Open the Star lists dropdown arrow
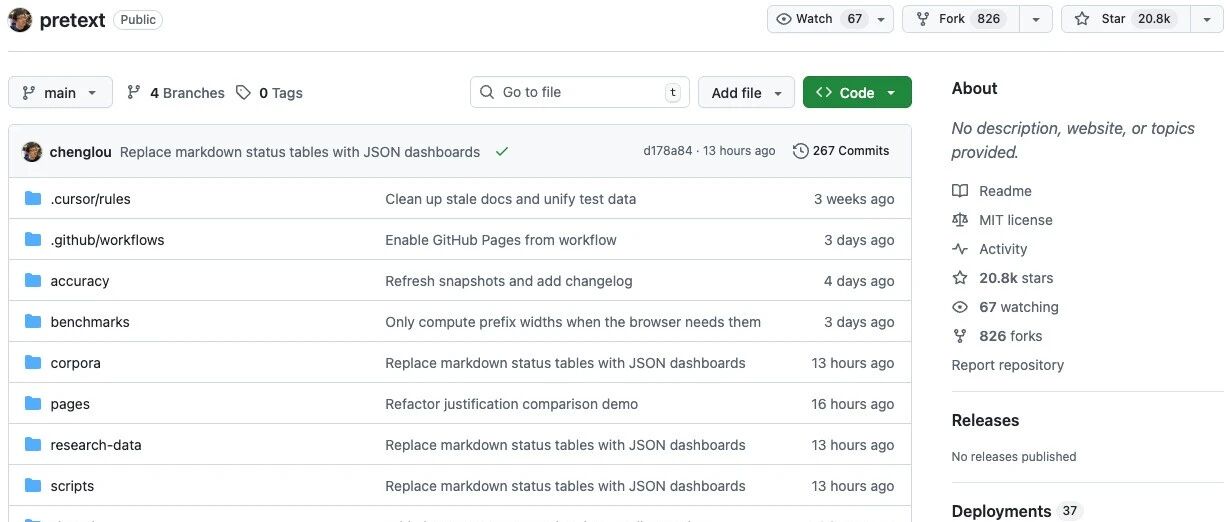Image resolution: width=1229 pixels, height=522 pixels. tap(1208, 19)
